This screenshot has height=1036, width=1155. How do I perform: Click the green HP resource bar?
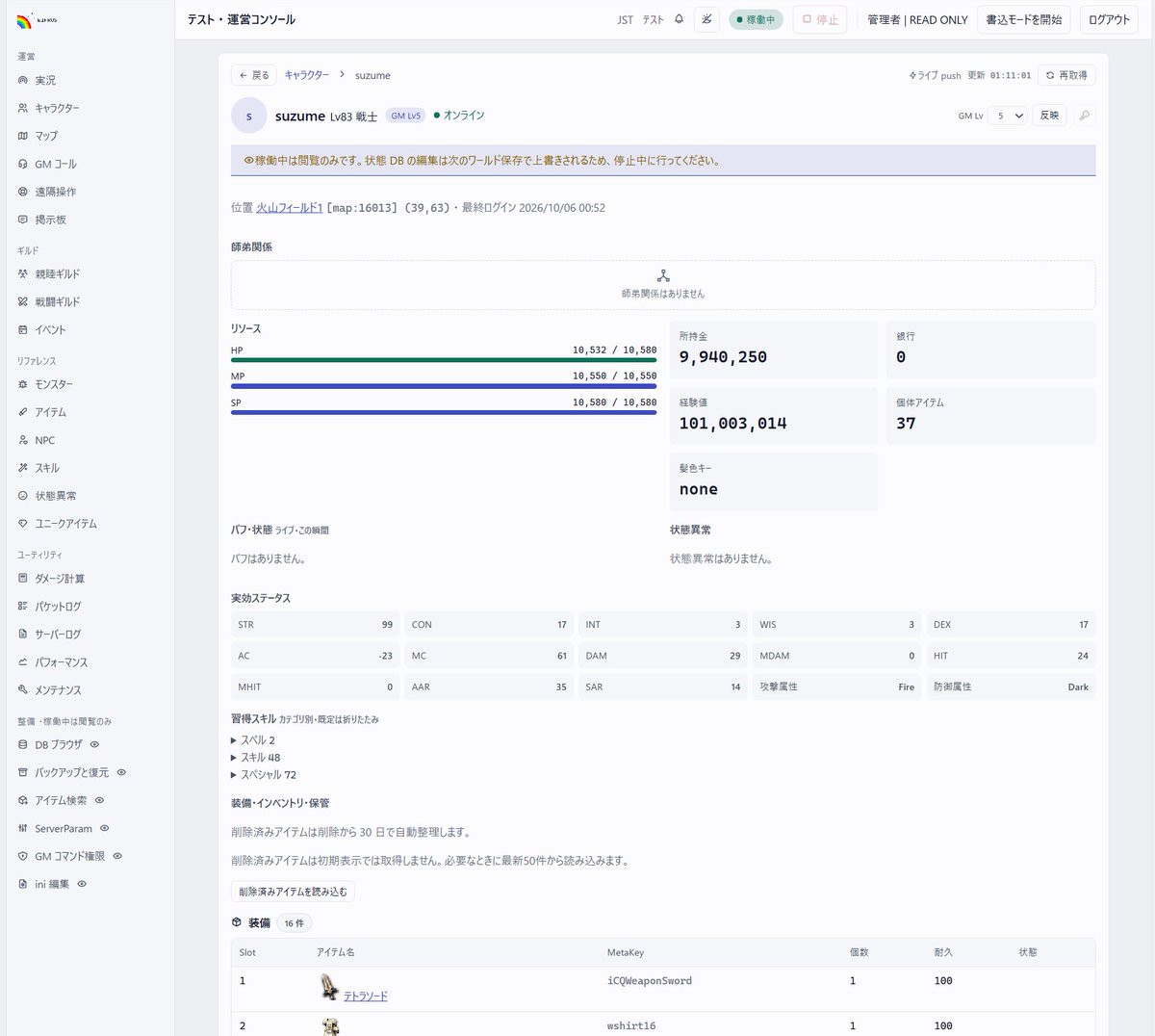click(x=444, y=360)
